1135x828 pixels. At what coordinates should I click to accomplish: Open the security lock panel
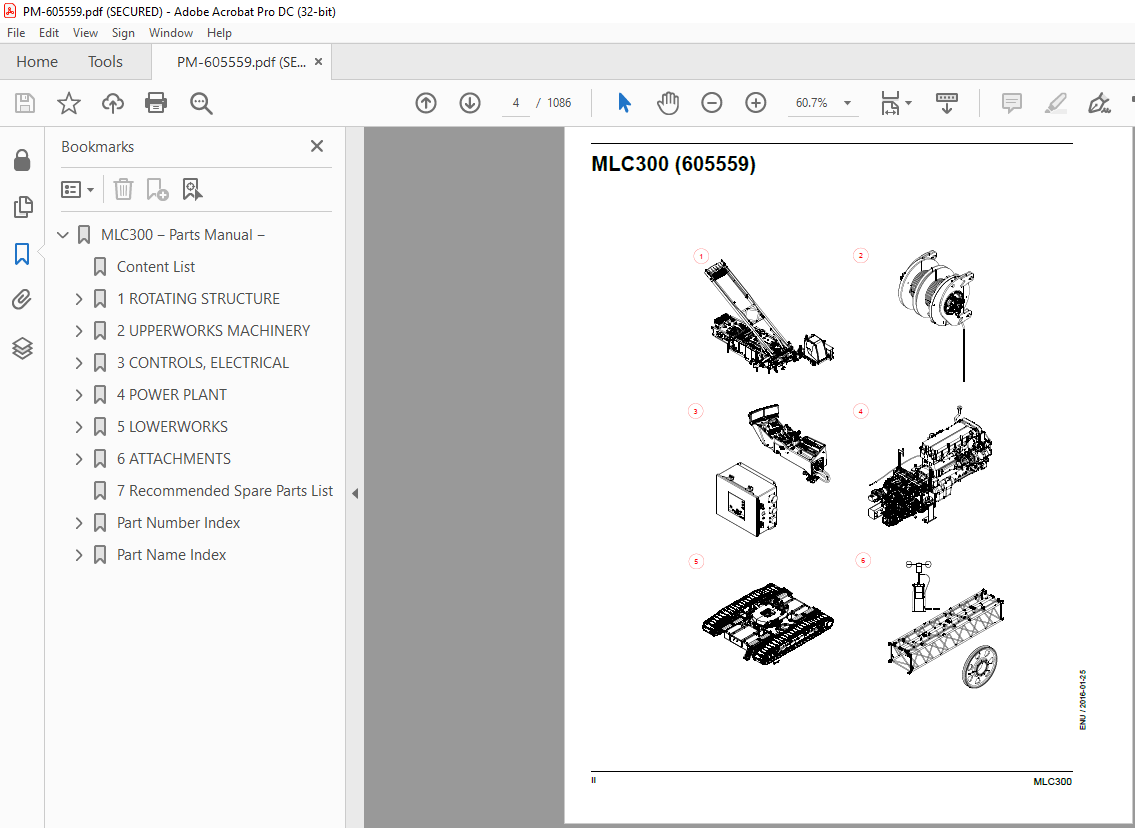click(22, 160)
